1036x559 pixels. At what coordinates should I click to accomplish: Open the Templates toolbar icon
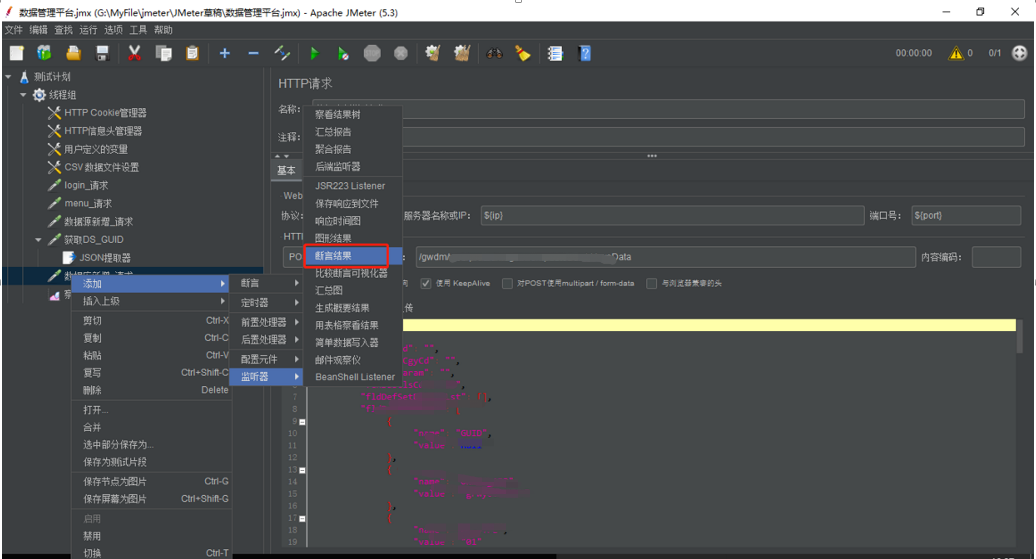coord(44,54)
